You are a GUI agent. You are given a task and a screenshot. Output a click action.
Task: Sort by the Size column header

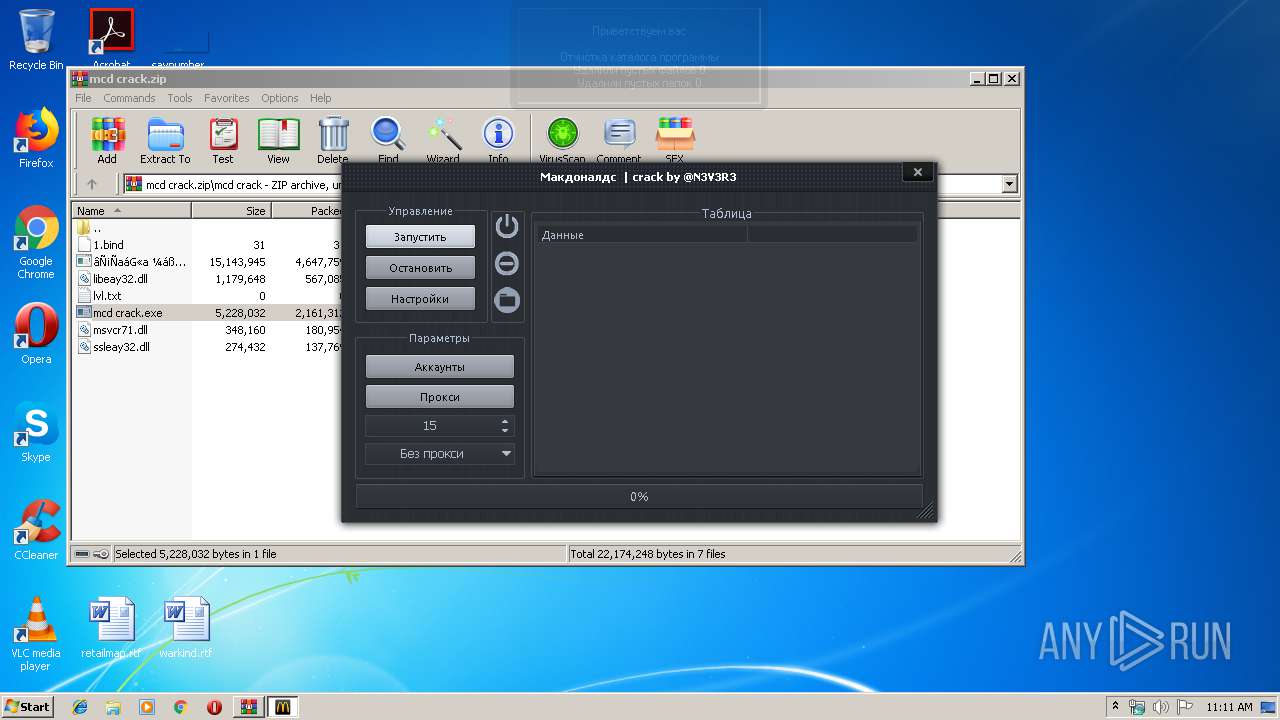pyautogui.click(x=231, y=211)
